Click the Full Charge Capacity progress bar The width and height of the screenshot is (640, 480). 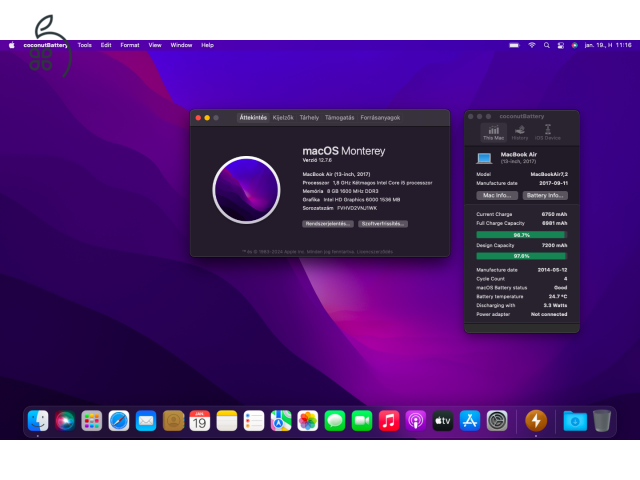[x=521, y=234]
